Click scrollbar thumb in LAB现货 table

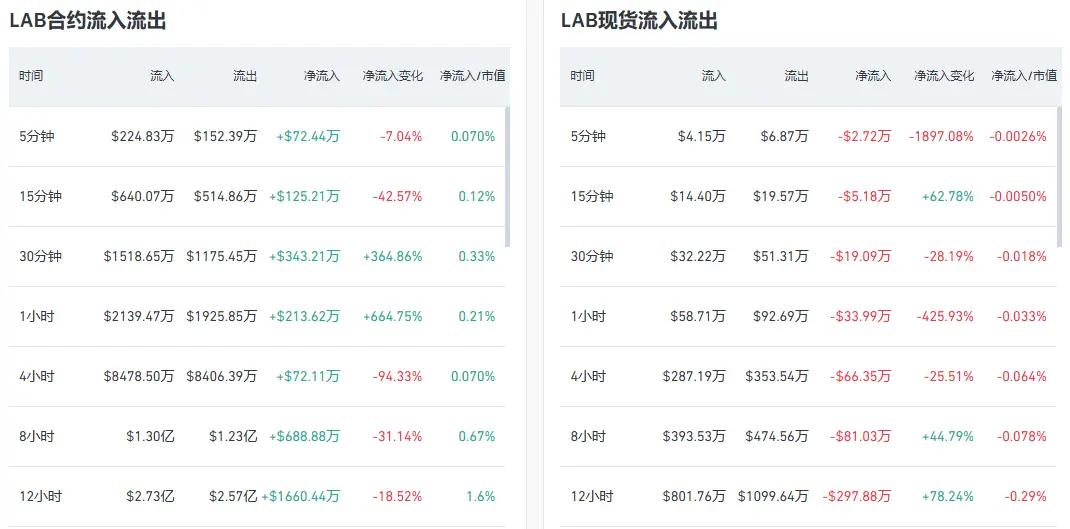click(1059, 176)
